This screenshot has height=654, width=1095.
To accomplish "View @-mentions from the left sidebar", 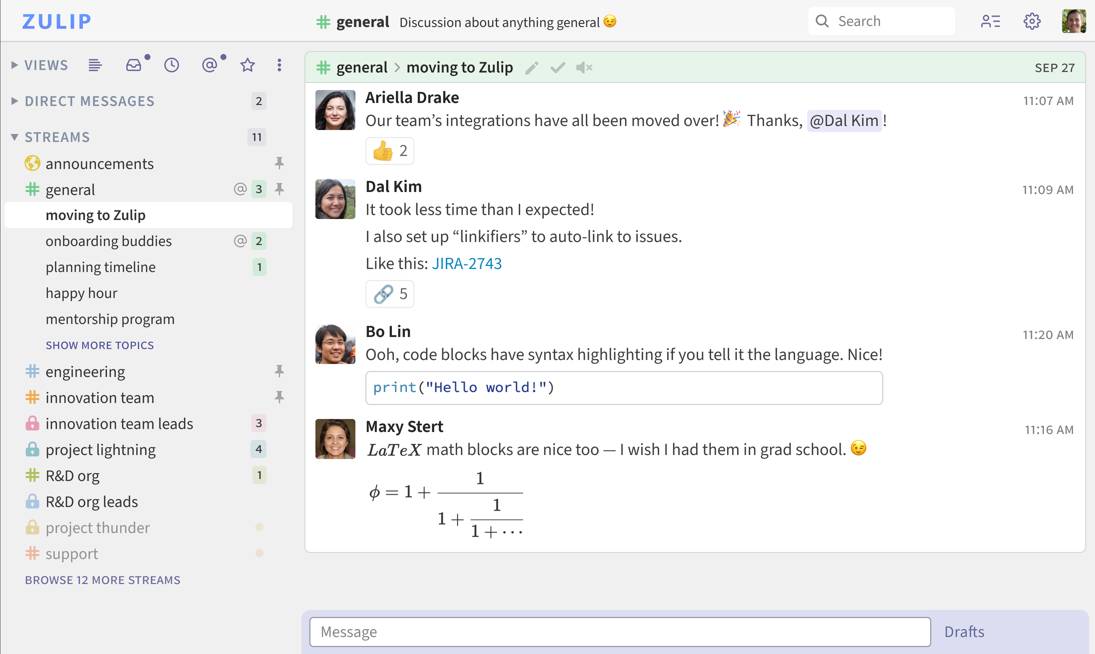I will tap(210, 64).
